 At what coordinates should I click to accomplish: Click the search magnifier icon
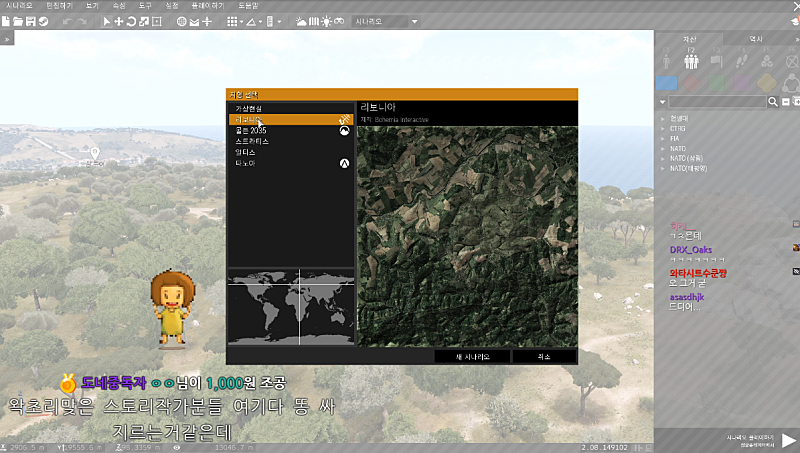[773, 102]
